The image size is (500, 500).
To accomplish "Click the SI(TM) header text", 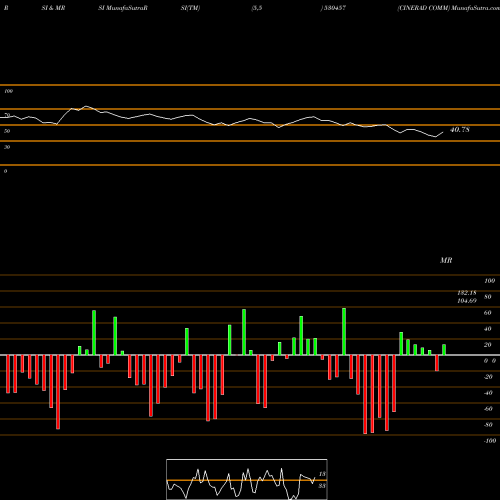I will tap(190, 8).
